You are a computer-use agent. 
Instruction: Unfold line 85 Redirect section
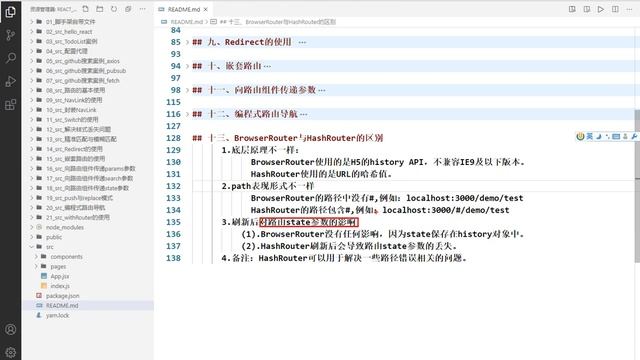pyautogui.click(x=187, y=42)
